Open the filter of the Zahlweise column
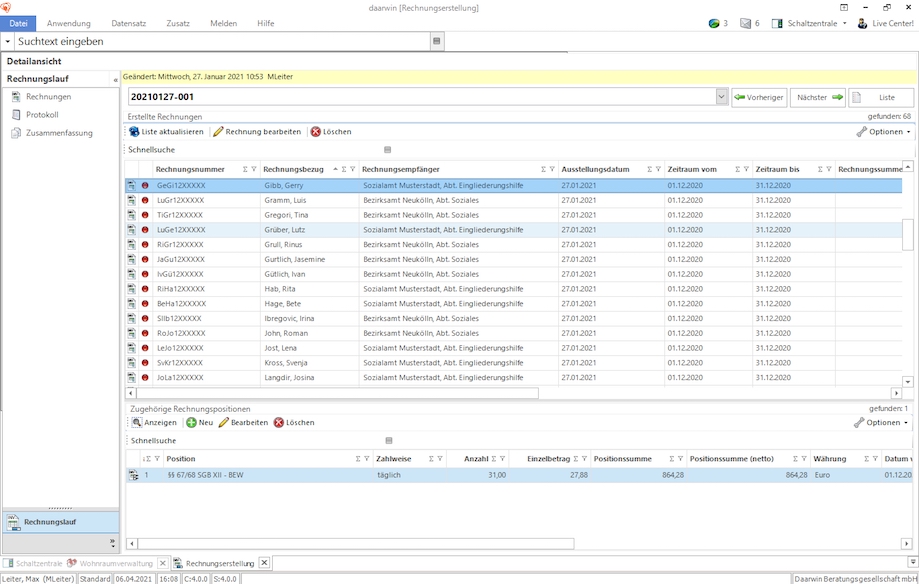Image resolution: width=919 pixels, height=584 pixels. (x=440, y=459)
